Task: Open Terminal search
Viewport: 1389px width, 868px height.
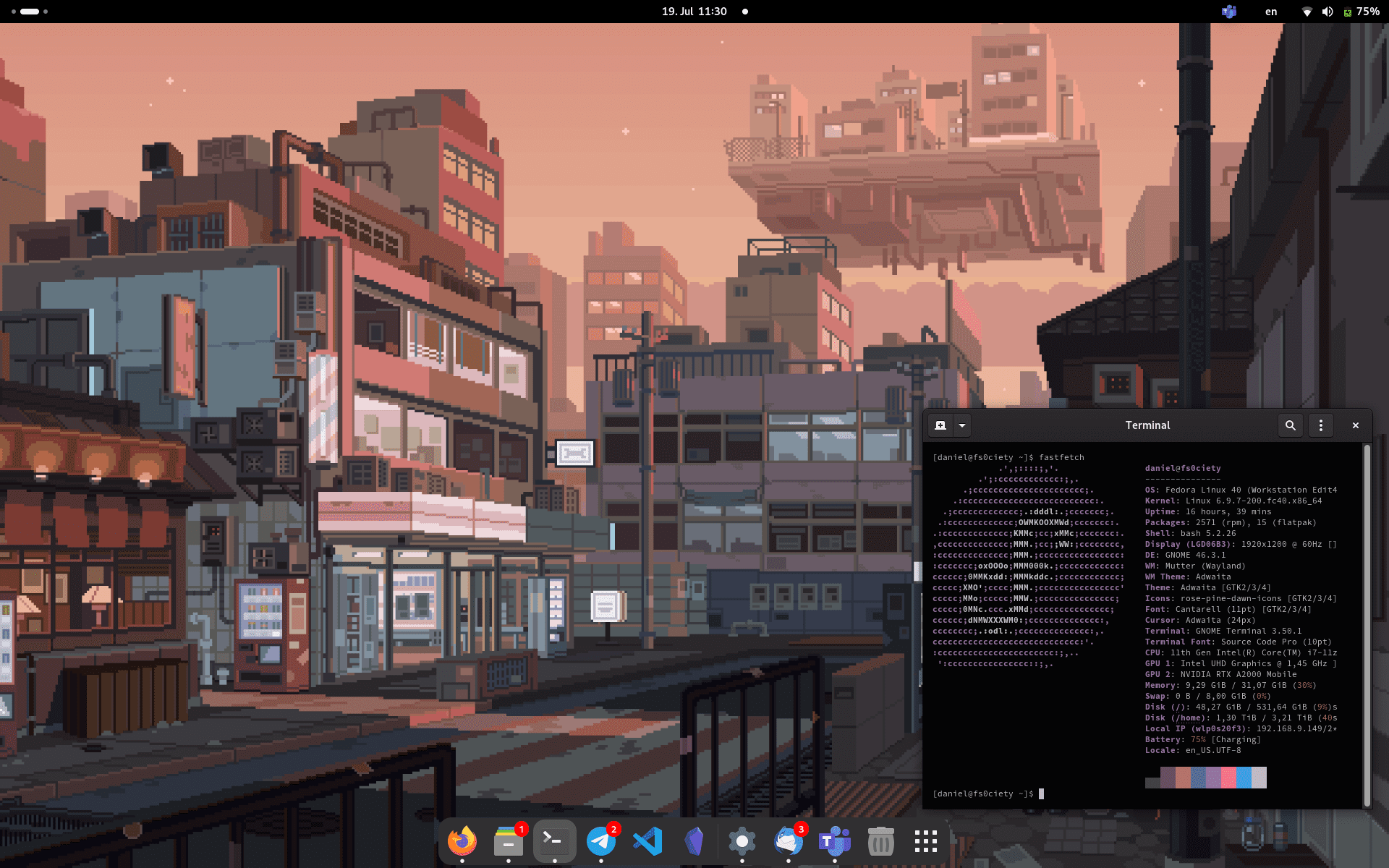Action: pyautogui.click(x=1290, y=425)
